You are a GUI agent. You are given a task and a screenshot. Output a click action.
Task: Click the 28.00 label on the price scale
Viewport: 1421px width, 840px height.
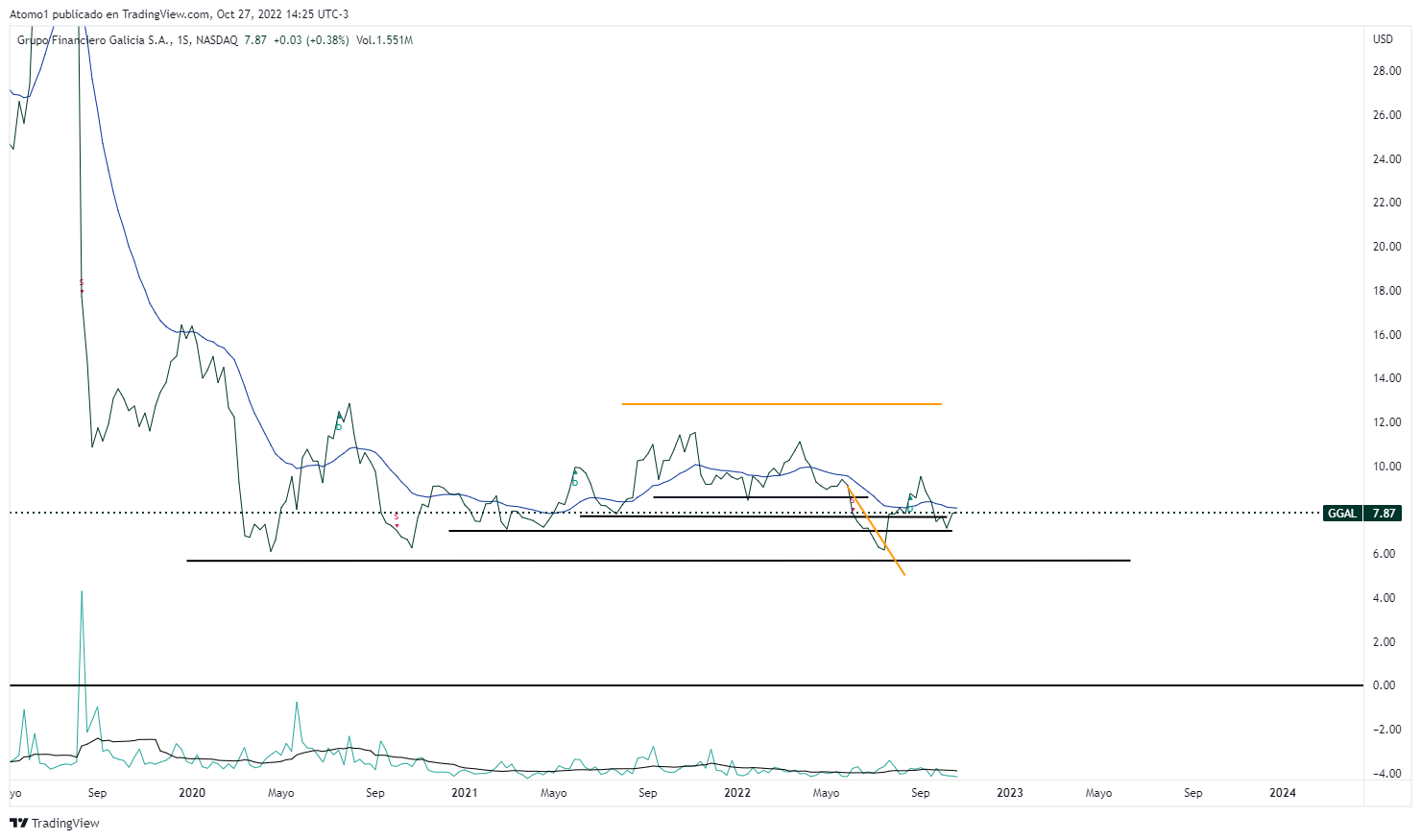pyautogui.click(x=1386, y=71)
